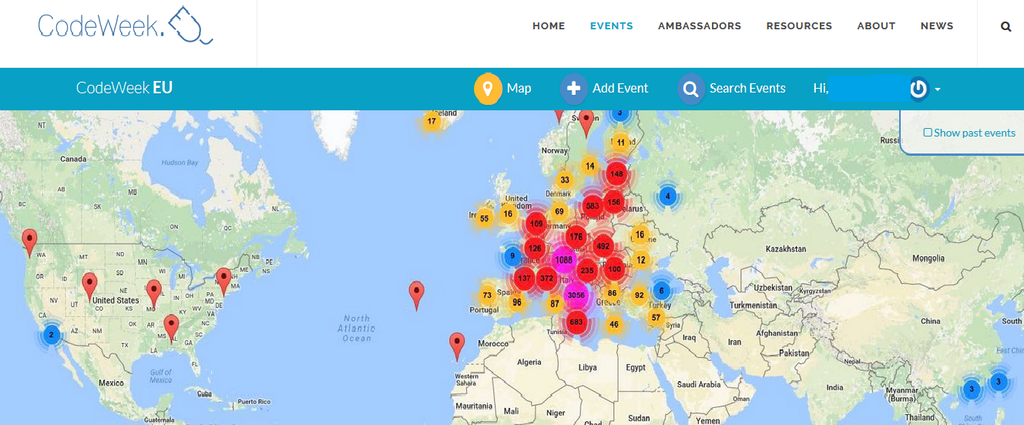Open the Resources navigation link
Screen dimensions: 1024x425
pyautogui.click(x=799, y=26)
